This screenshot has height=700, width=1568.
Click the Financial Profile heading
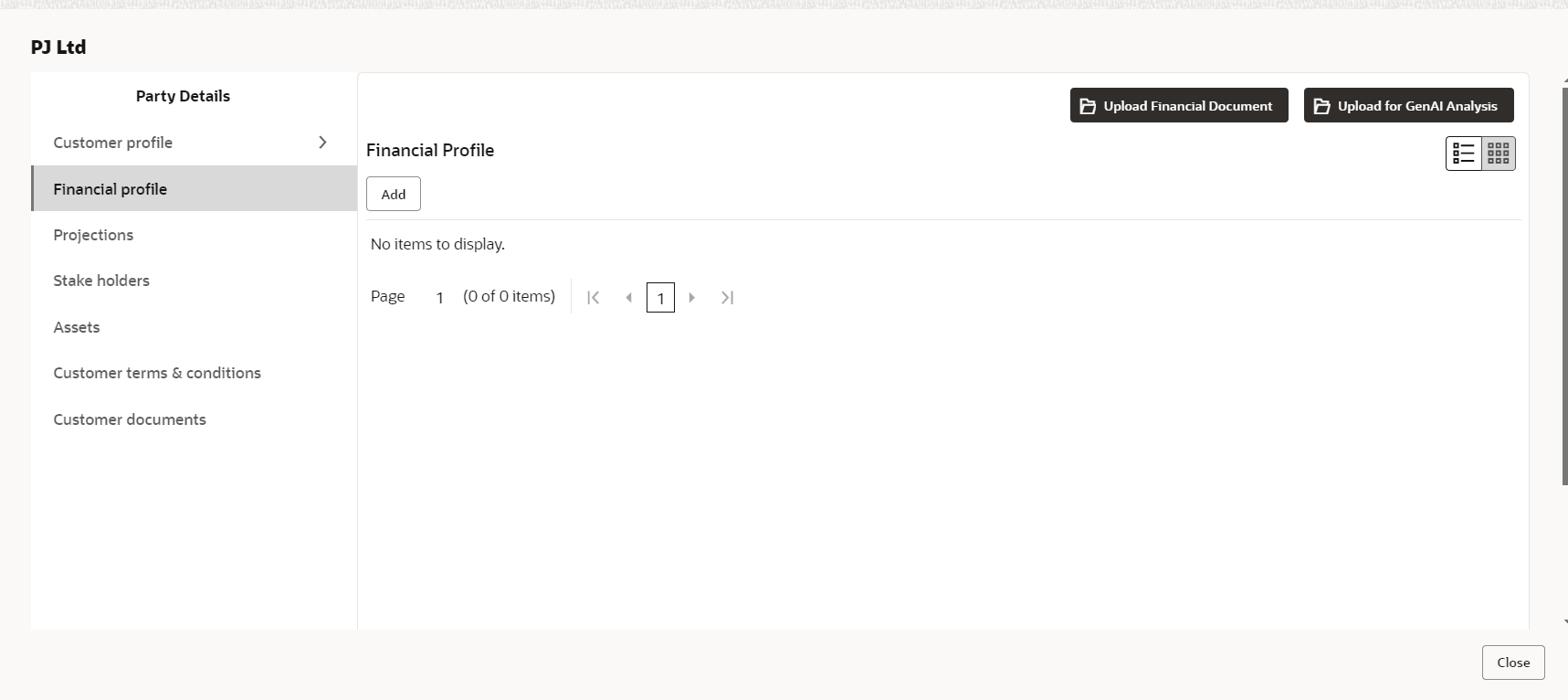430,150
